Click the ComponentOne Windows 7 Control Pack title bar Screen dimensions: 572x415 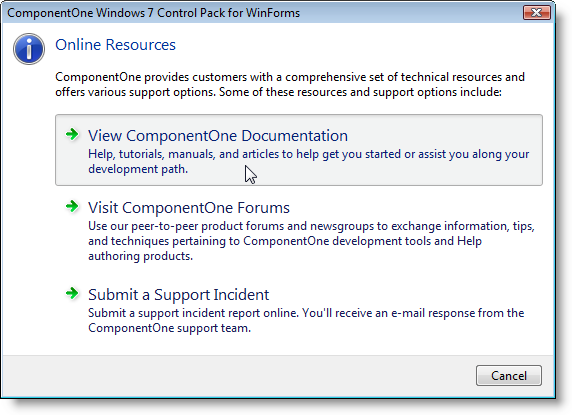tap(153, 13)
